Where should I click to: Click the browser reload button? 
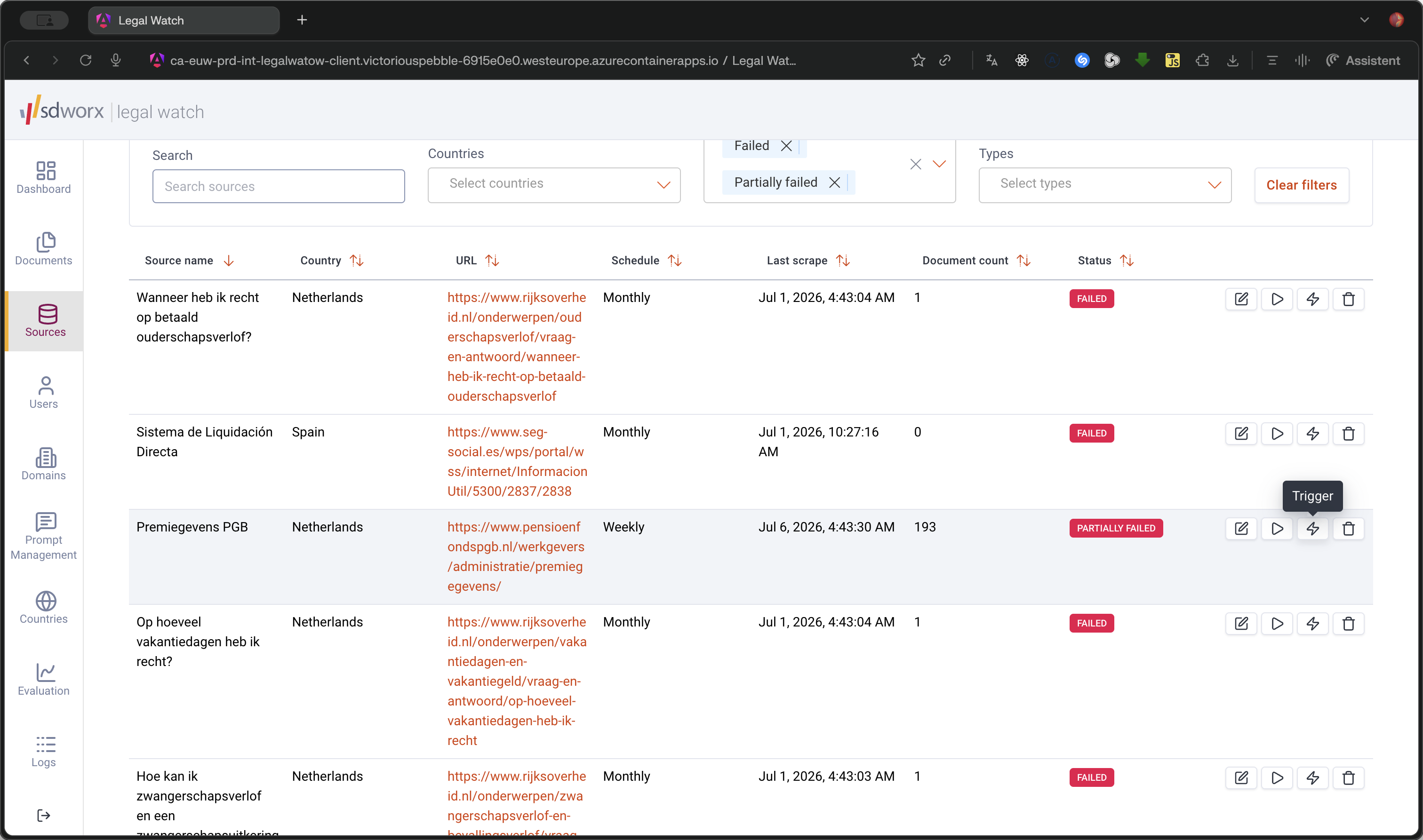[86, 60]
